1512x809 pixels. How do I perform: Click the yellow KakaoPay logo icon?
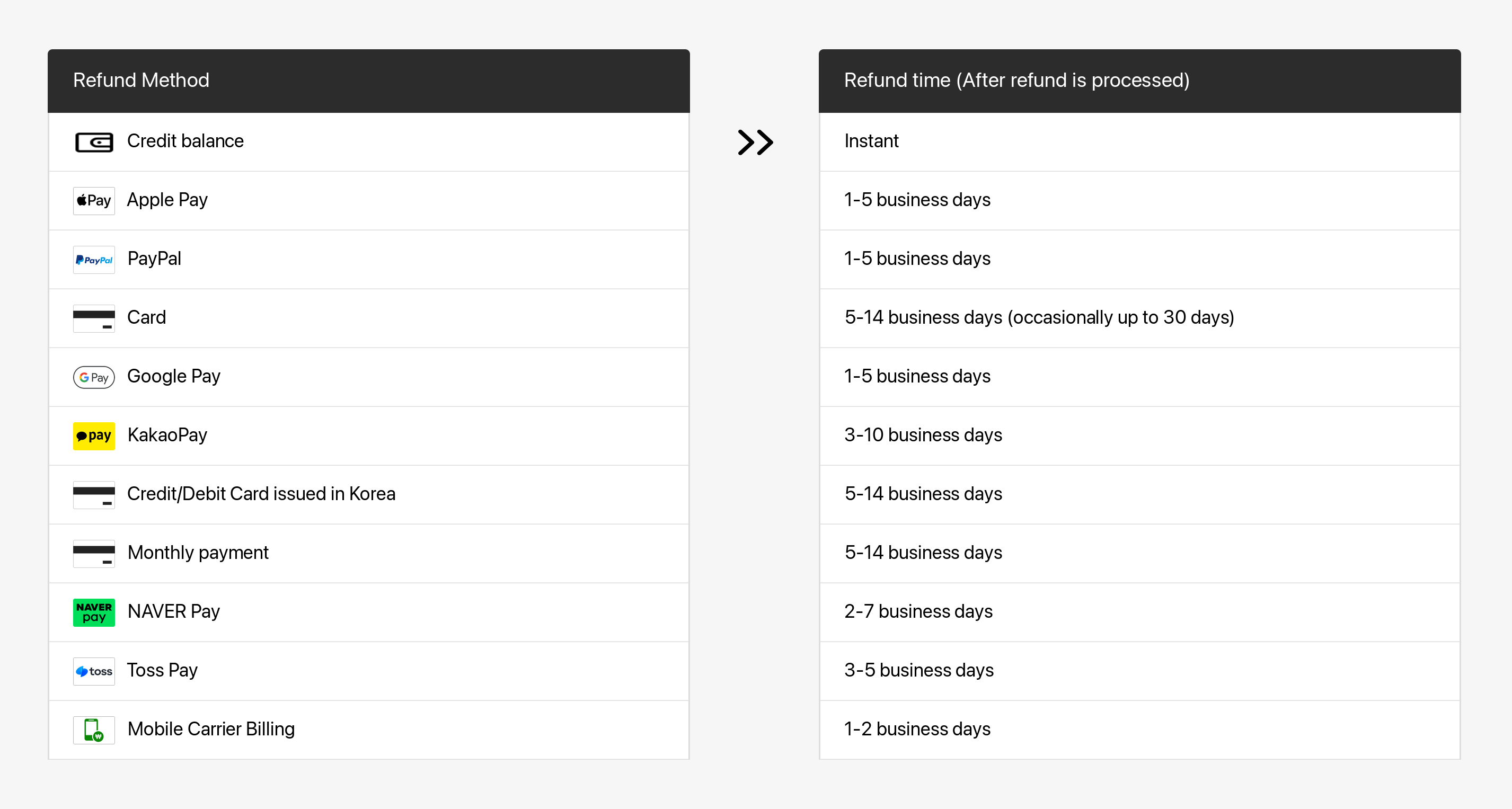(94, 436)
